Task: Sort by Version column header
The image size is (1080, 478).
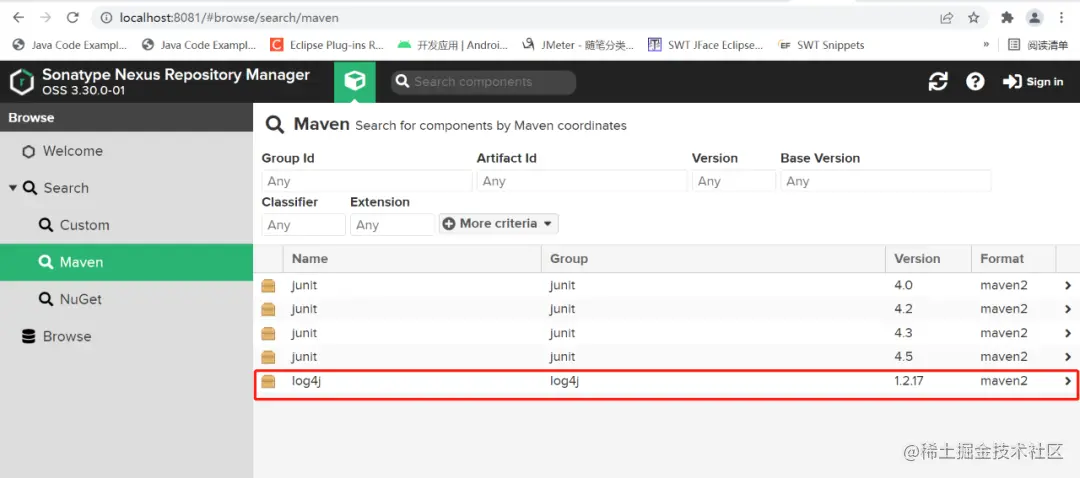Action: coord(928,259)
